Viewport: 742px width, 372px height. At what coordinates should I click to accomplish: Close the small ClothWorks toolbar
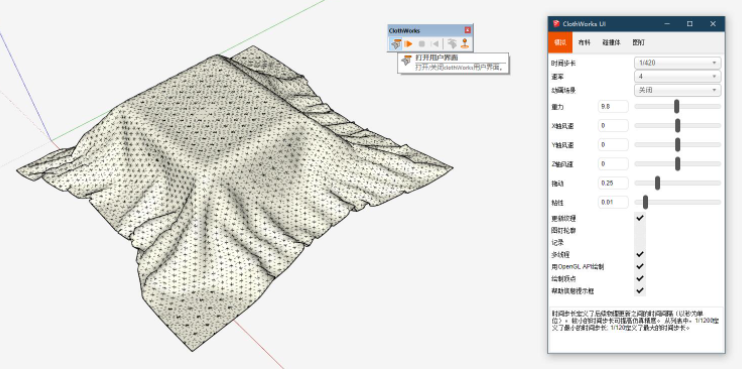(468, 30)
